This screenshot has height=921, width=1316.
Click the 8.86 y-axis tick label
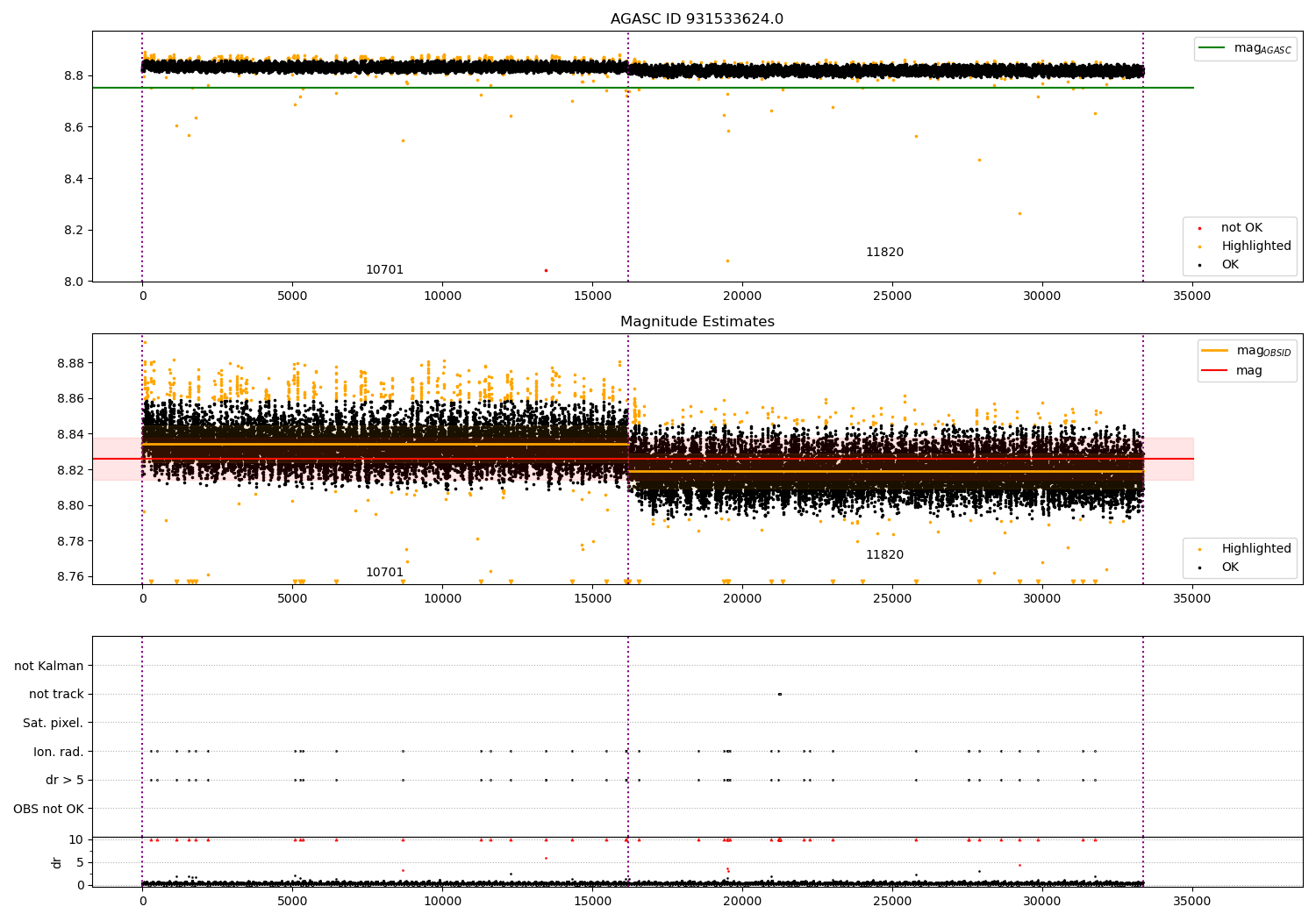coord(70,399)
